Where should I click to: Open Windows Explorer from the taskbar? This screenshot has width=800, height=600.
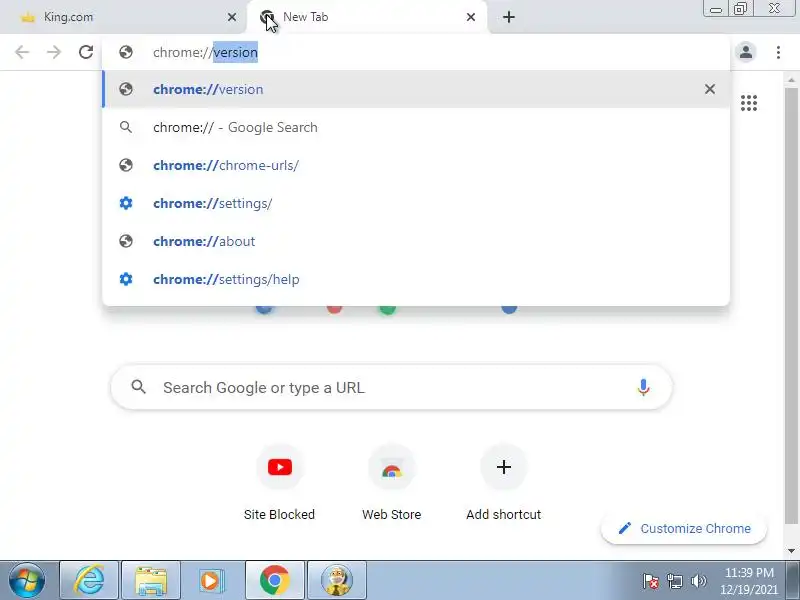point(151,581)
